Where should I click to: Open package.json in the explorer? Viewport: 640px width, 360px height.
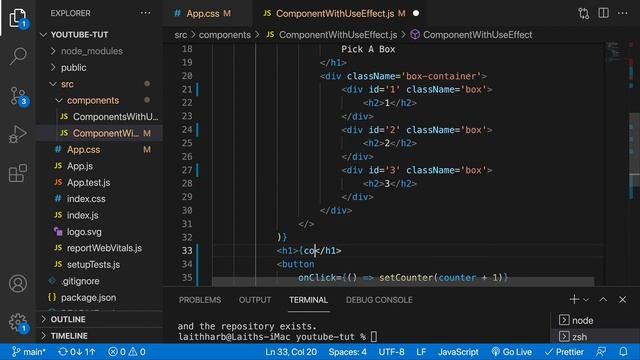[x=99, y=298]
